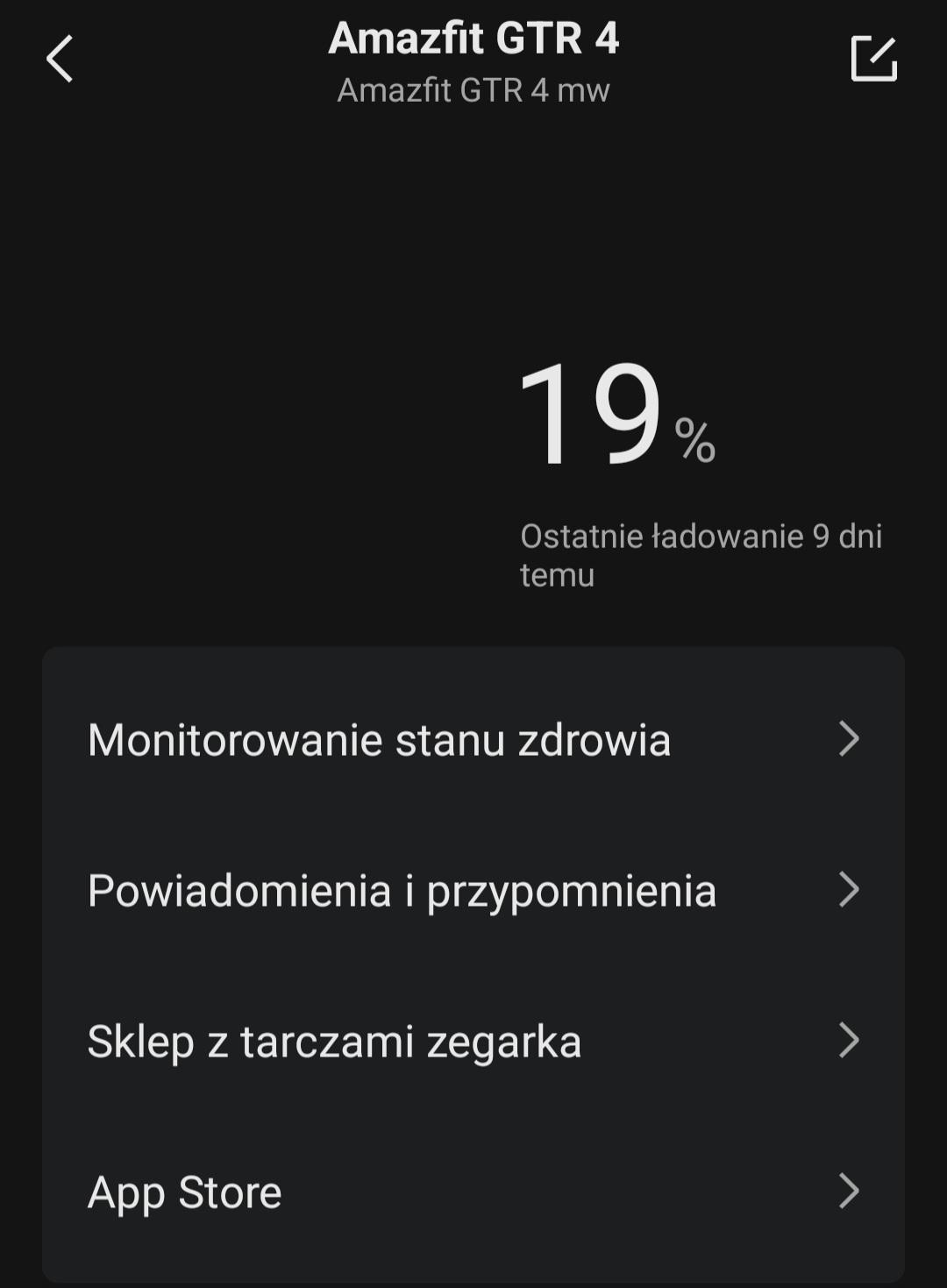Select the word Store in App Store
The height and width of the screenshot is (1288, 947).
[x=230, y=1192]
